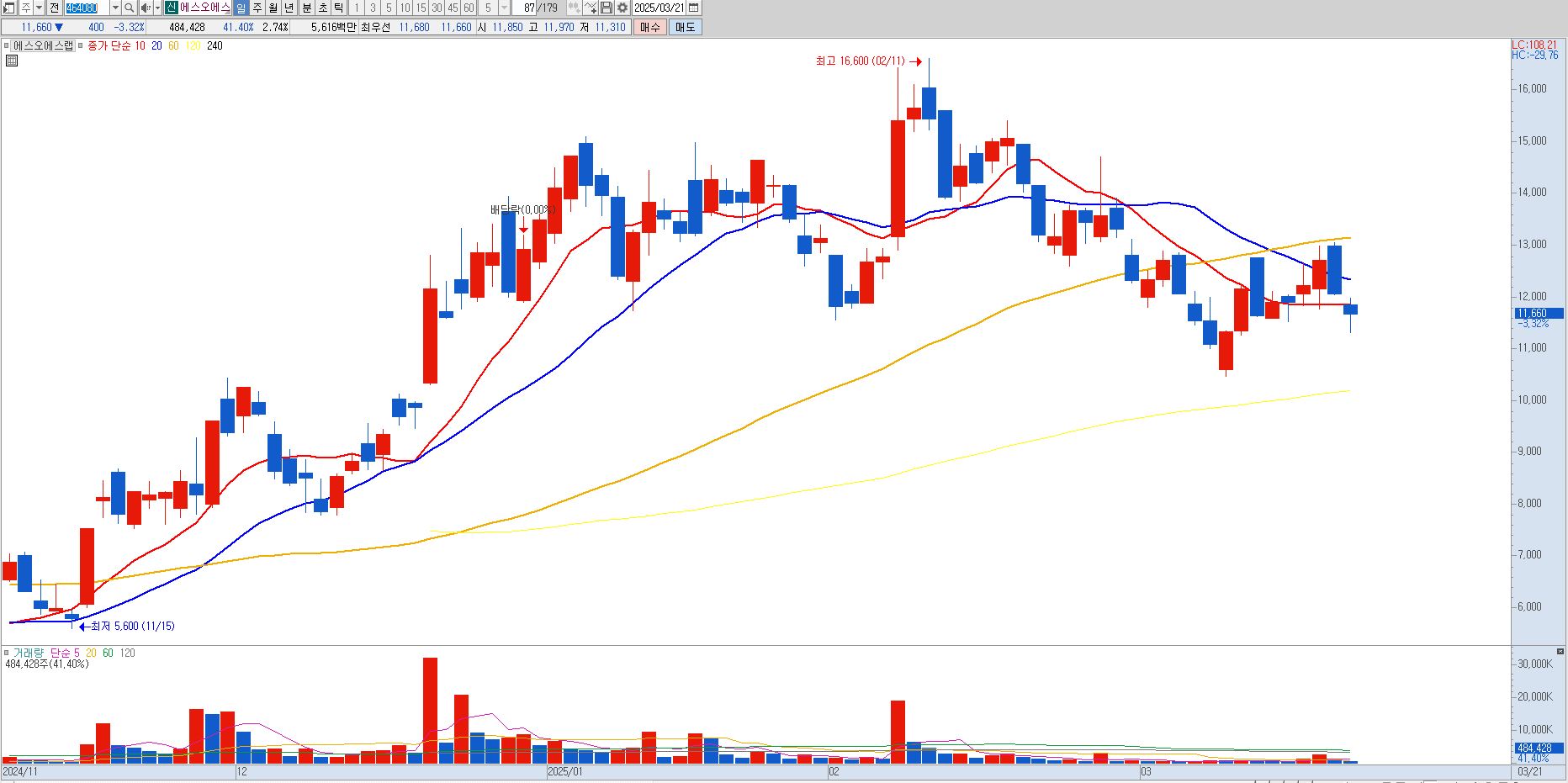Open dropdown arrow beside the speaker icon
Screen dimensions: 1568x783
(x=157, y=8)
